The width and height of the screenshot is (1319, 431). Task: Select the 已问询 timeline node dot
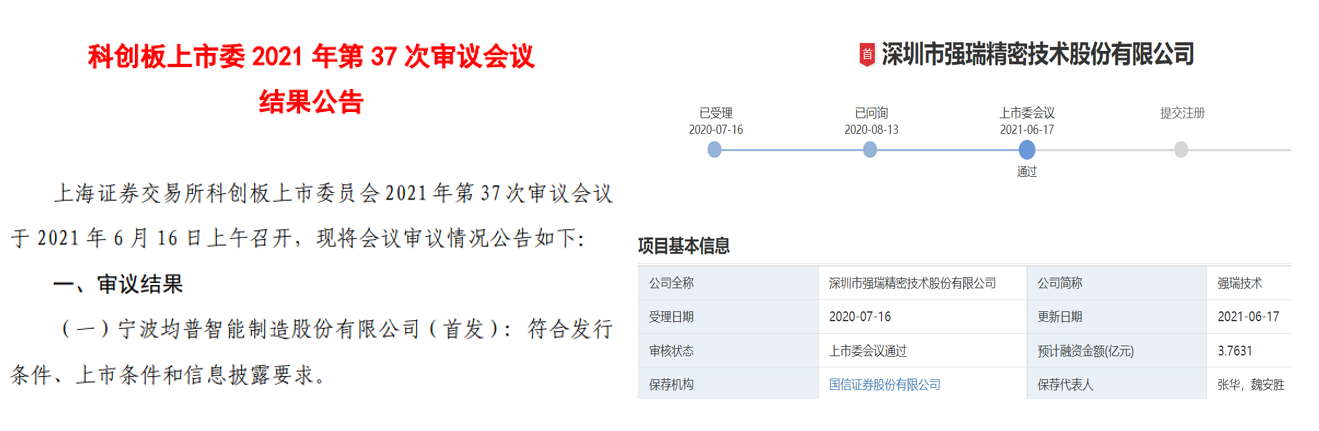click(870, 150)
